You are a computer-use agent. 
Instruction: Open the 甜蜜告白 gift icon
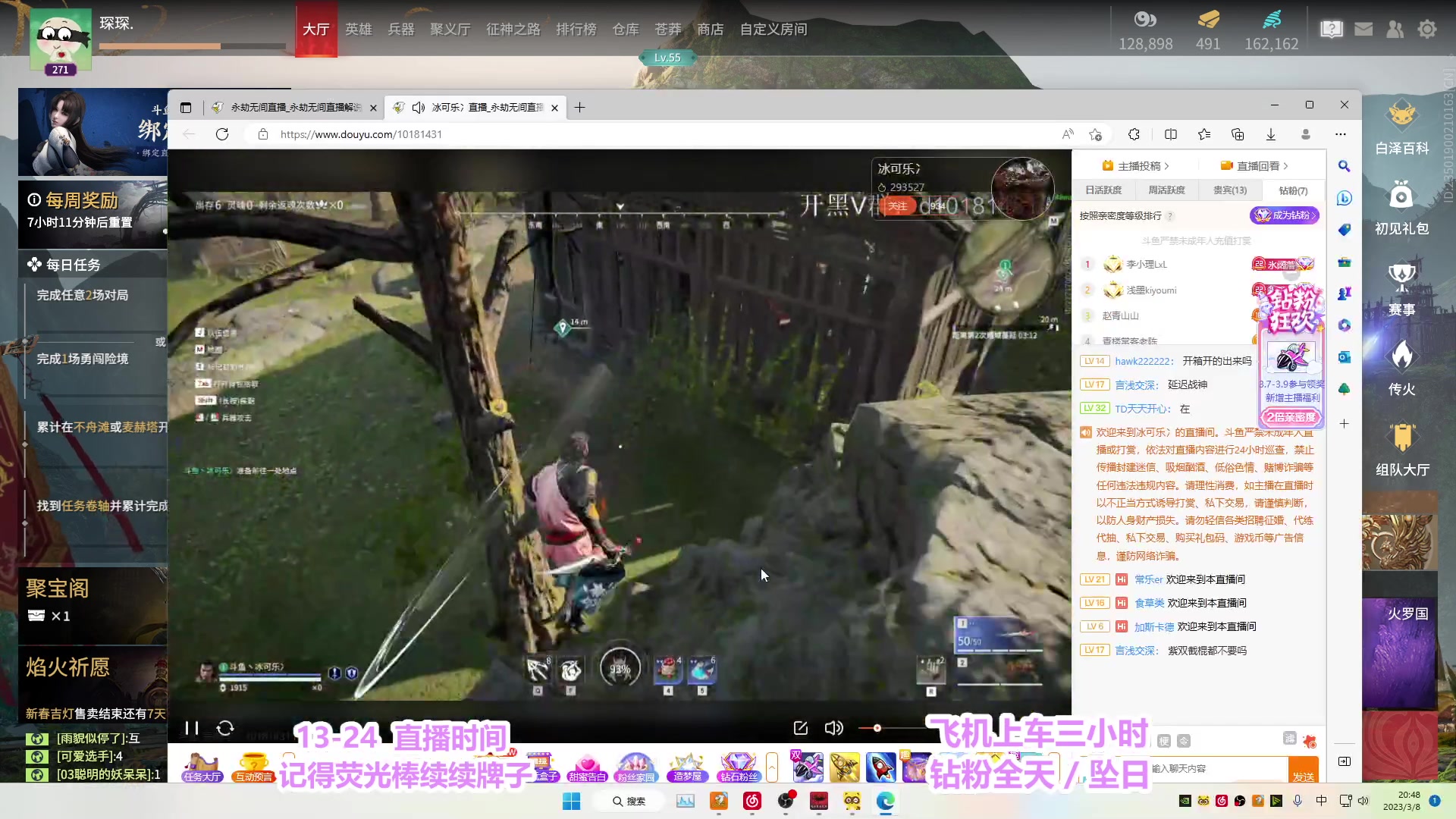(x=587, y=767)
